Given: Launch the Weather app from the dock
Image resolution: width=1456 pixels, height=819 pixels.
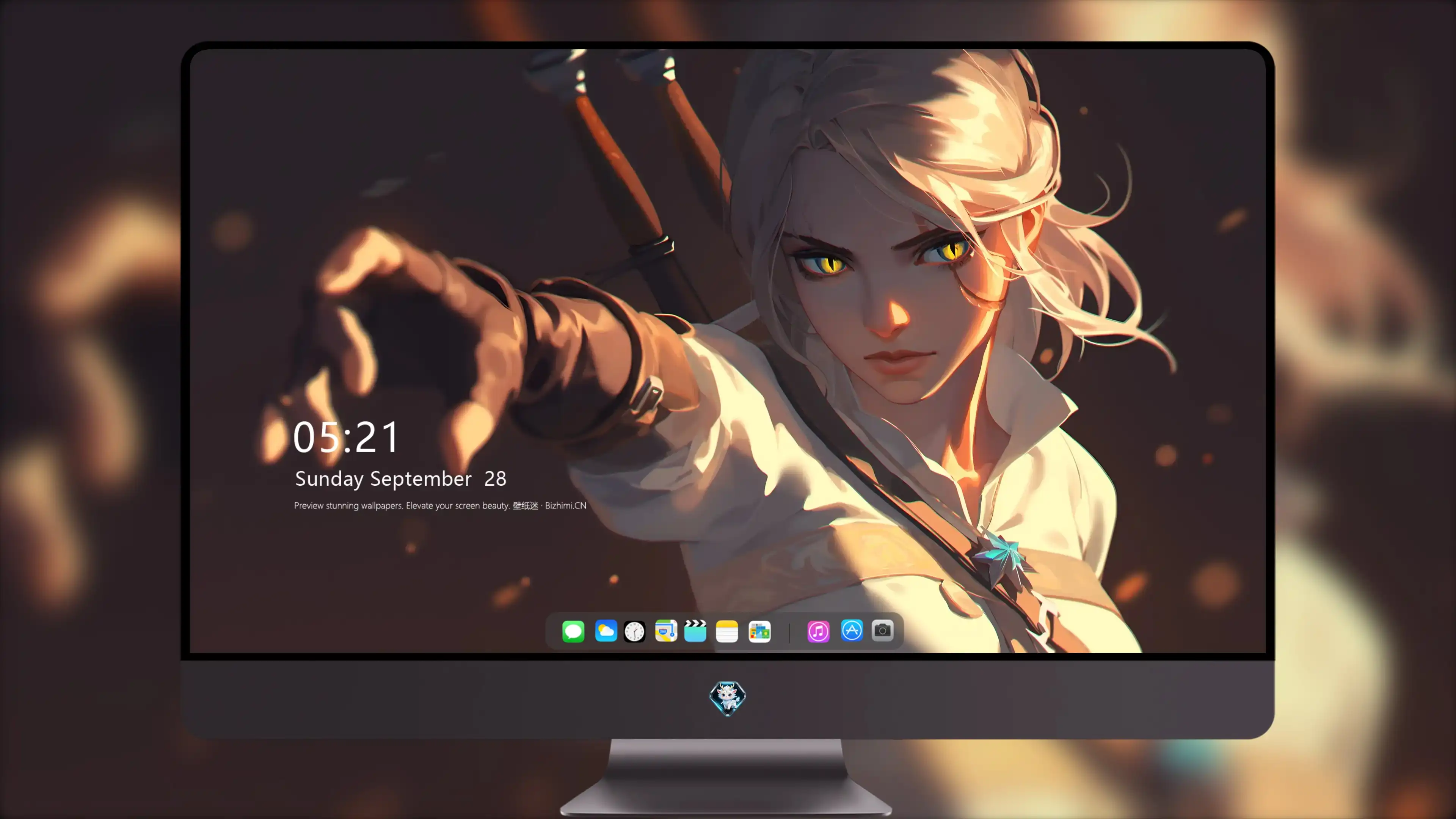Looking at the screenshot, I should pyautogui.click(x=606, y=631).
